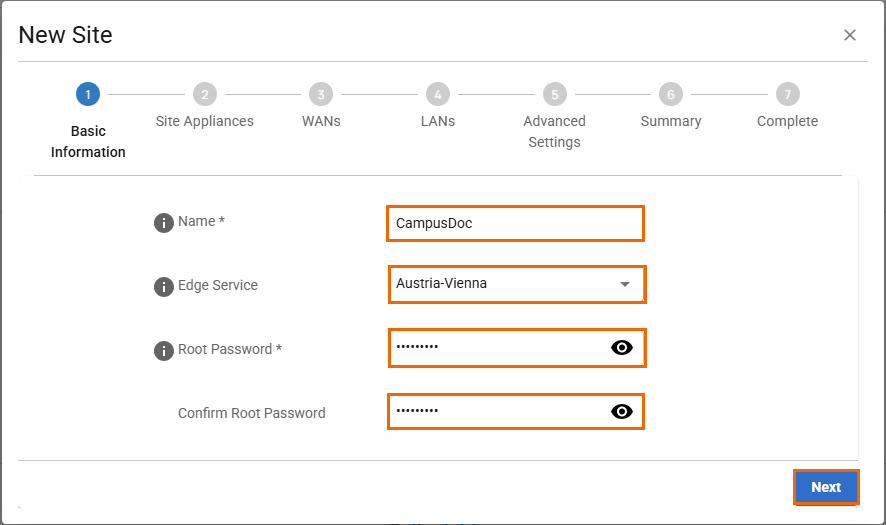Select the Site Appliances step label
The image size is (886, 525).
(x=204, y=121)
